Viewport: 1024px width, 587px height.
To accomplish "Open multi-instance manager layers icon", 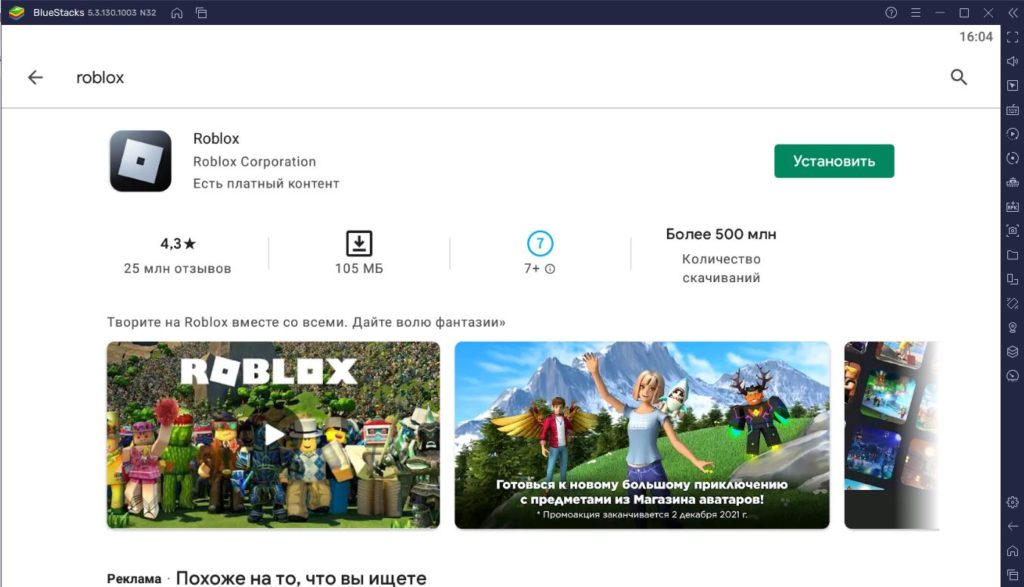I will [x=1012, y=351].
